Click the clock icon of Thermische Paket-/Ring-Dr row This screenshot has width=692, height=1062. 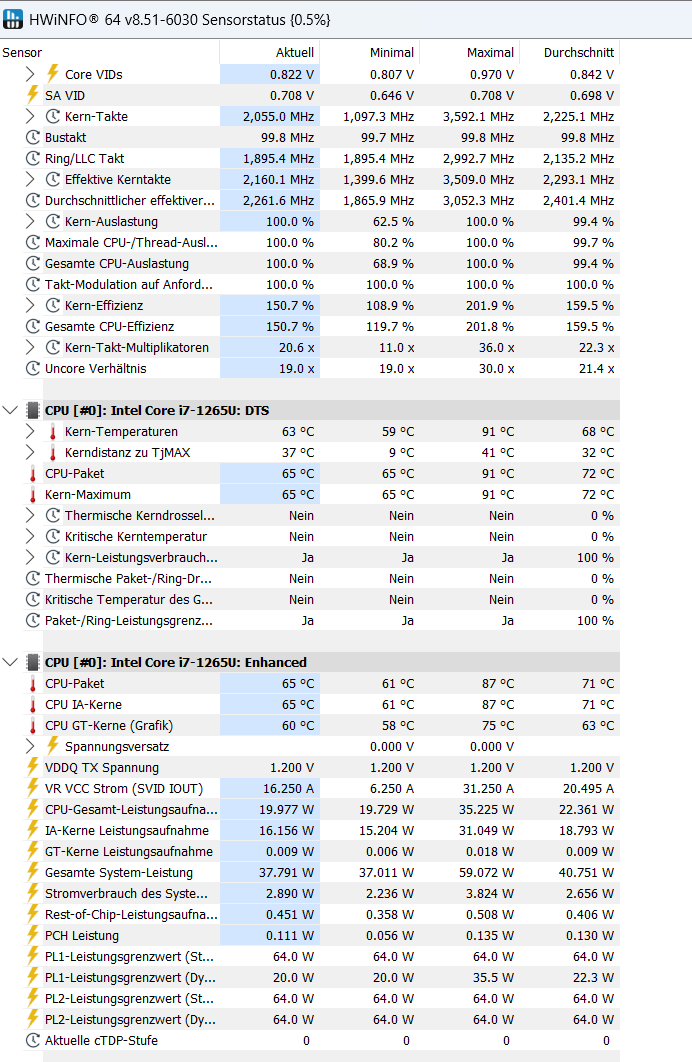(33, 578)
